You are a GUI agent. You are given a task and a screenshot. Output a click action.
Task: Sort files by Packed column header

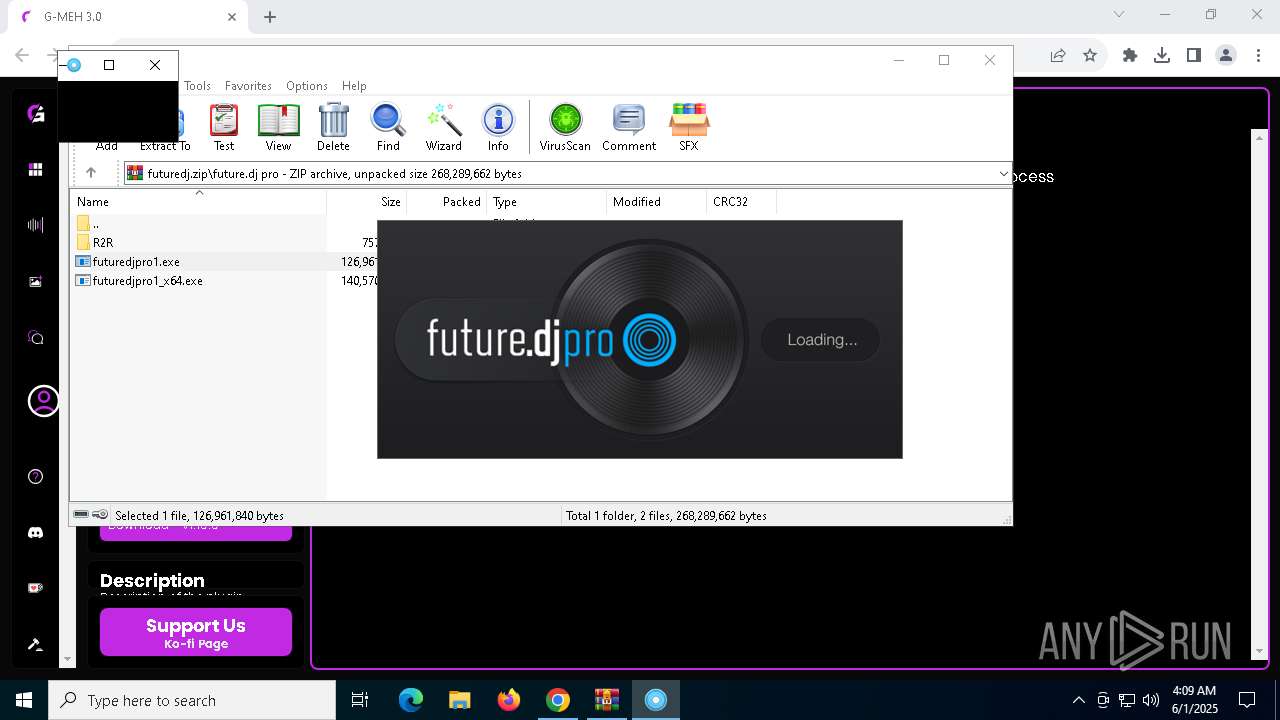tap(447, 202)
